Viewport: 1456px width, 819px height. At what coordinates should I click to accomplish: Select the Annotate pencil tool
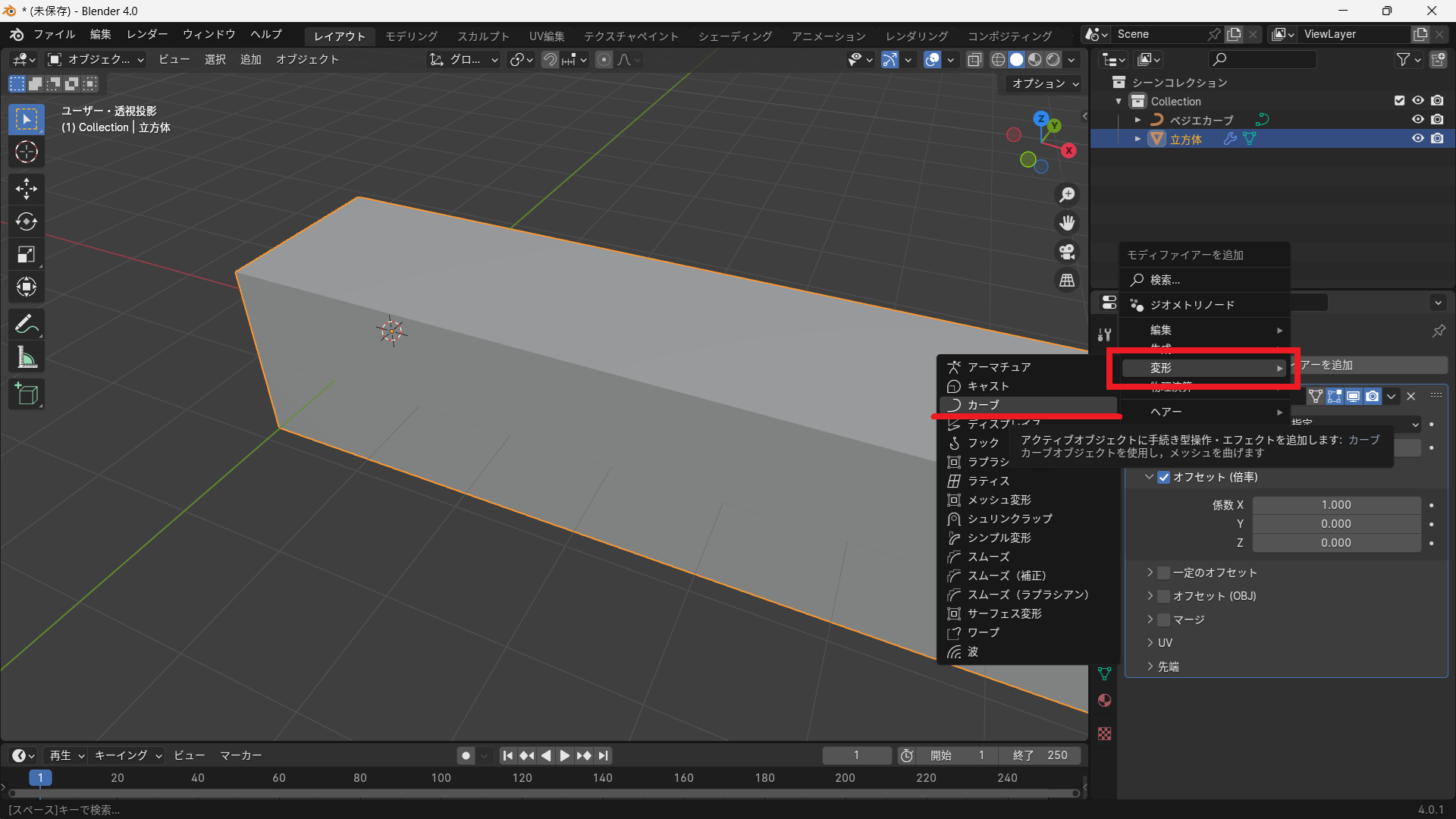point(27,325)
